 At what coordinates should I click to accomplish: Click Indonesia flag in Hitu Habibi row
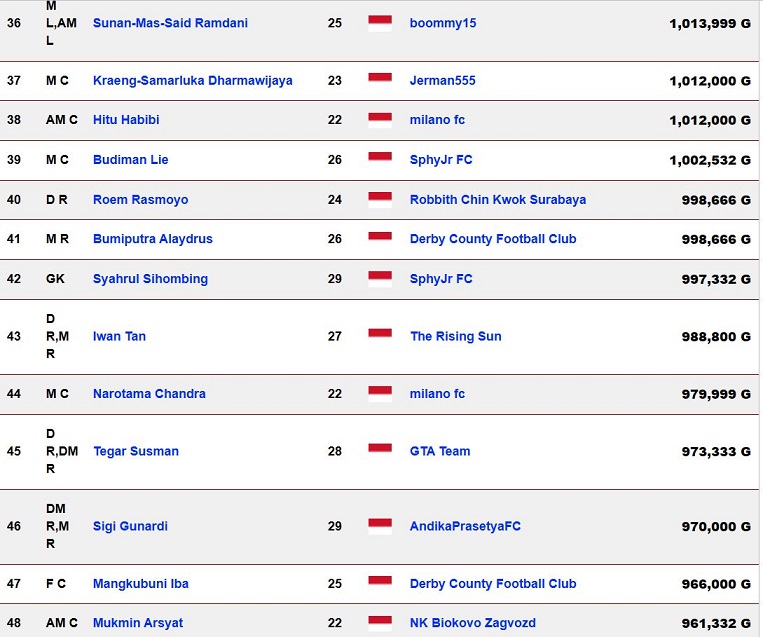pyautogui.click(x=380, y=120)
